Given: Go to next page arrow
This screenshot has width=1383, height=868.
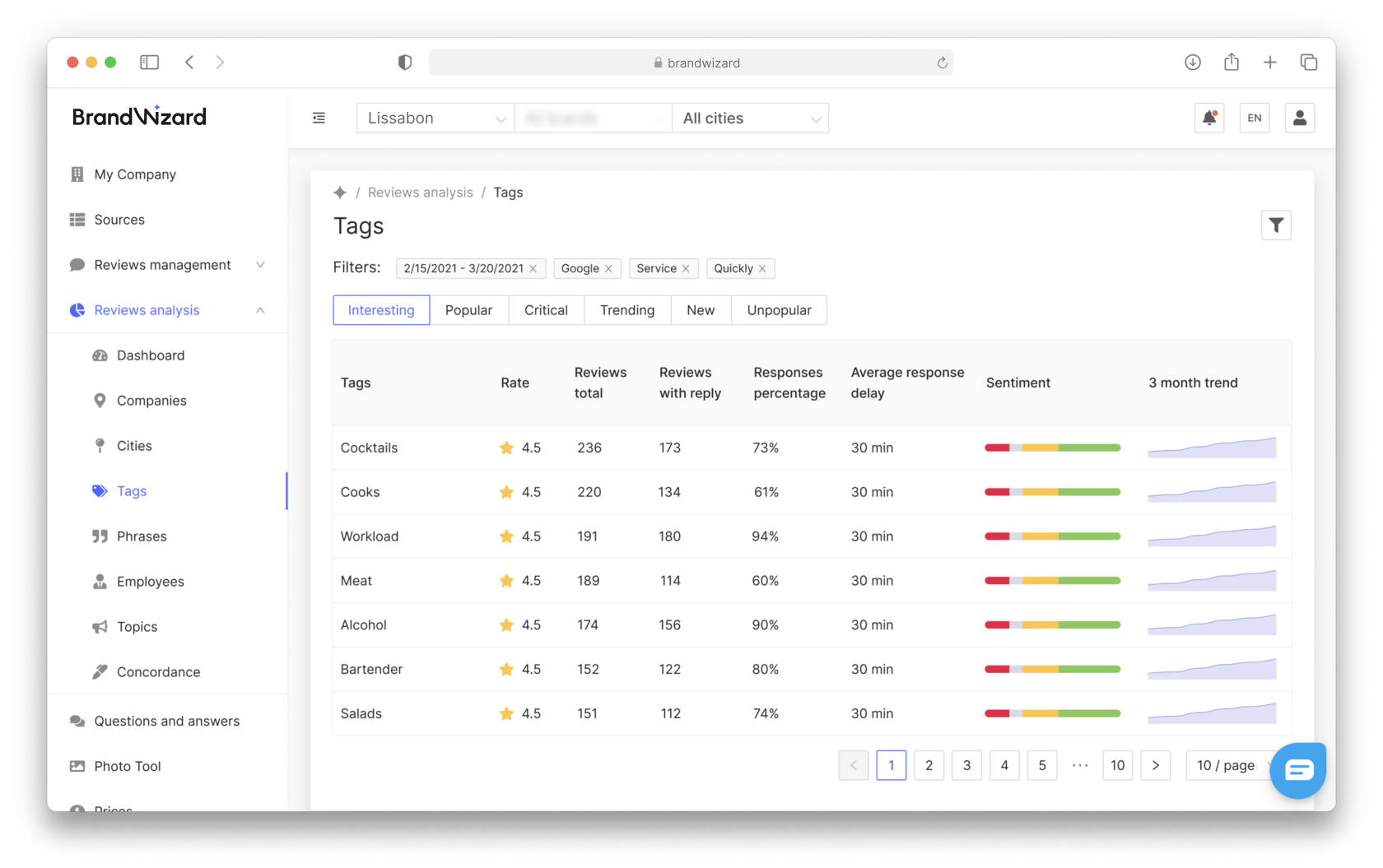Looking at the screenshot, I should tap(1156, 765).
